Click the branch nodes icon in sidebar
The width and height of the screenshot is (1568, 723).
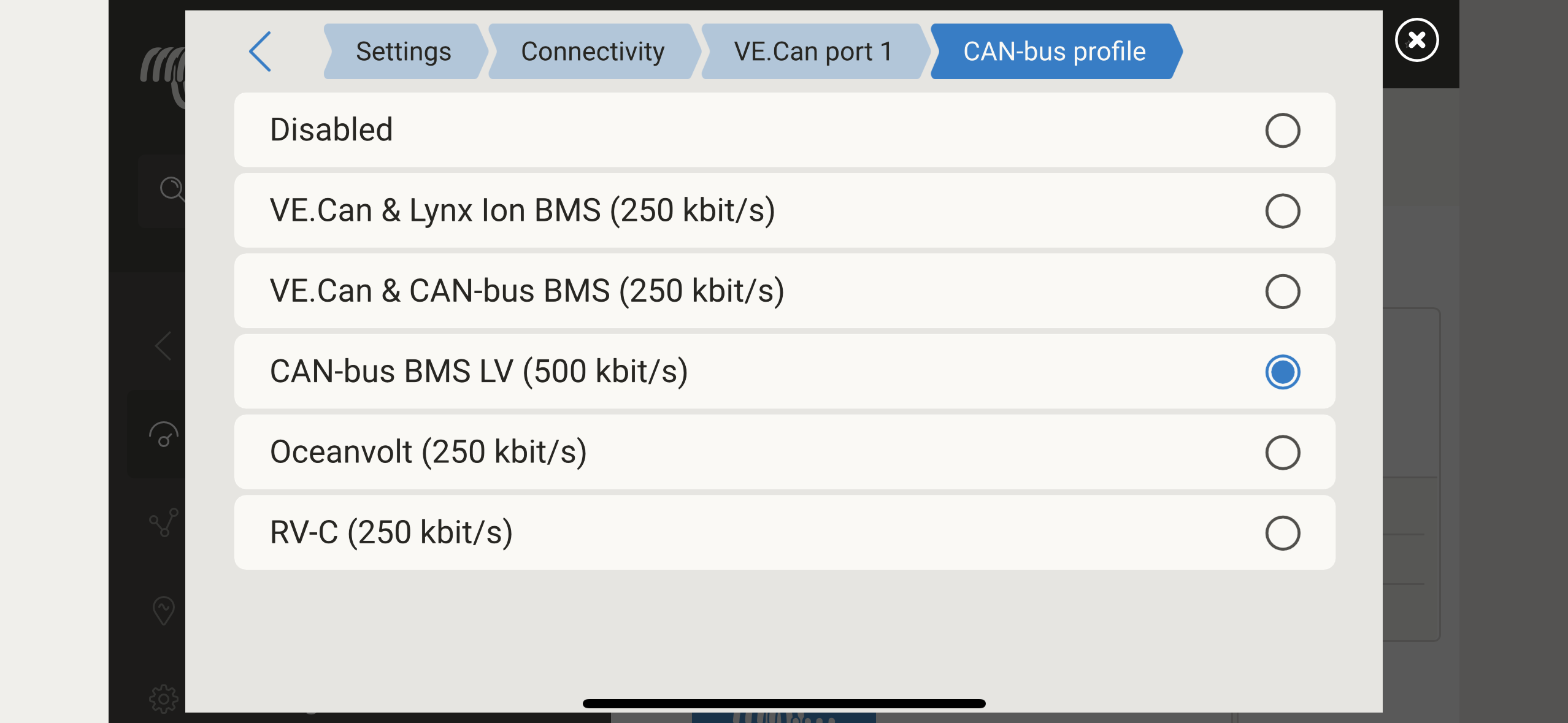pyautogui.click(x=164, y=522)
